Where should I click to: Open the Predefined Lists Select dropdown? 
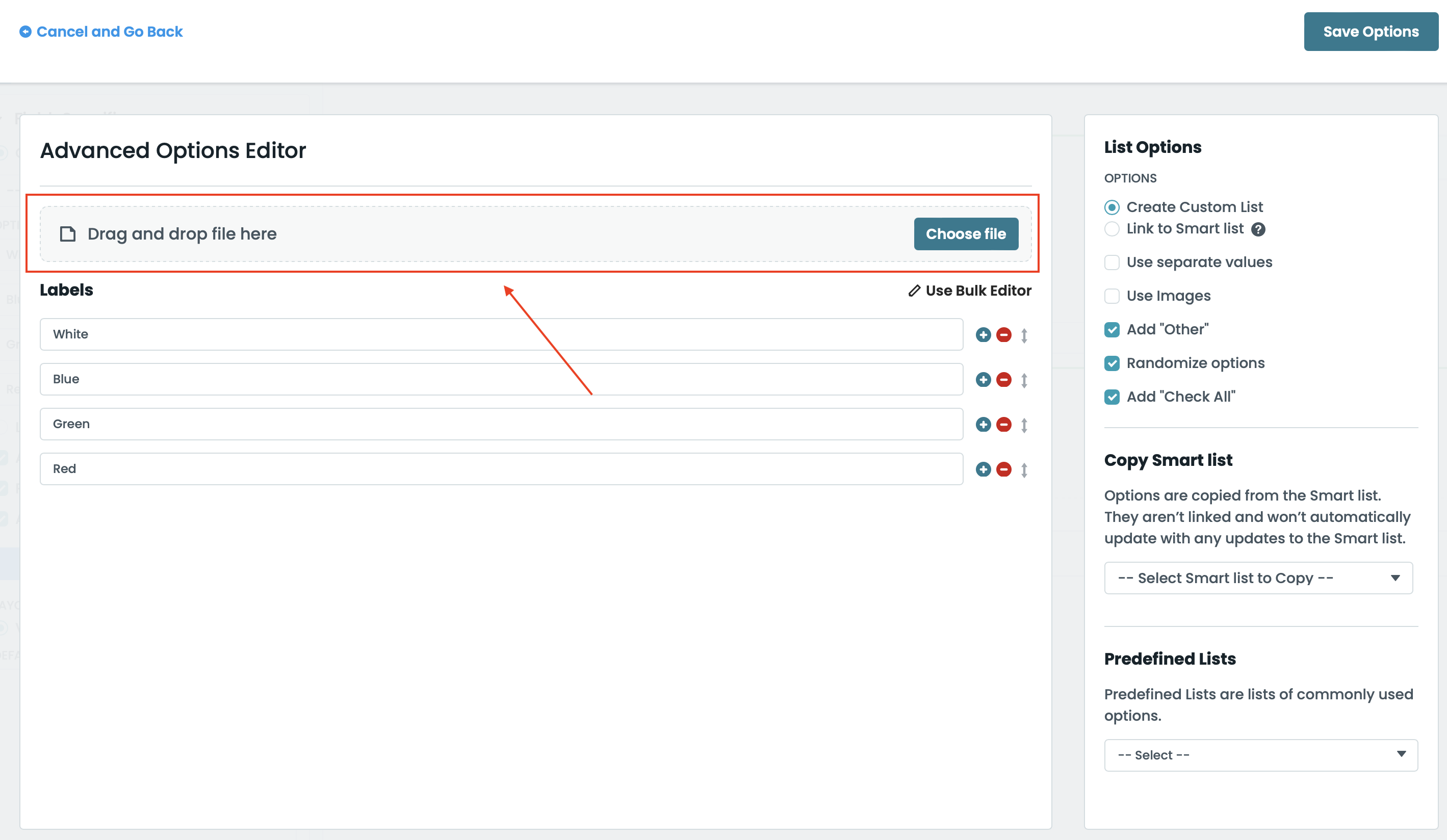coord(1260,754)
